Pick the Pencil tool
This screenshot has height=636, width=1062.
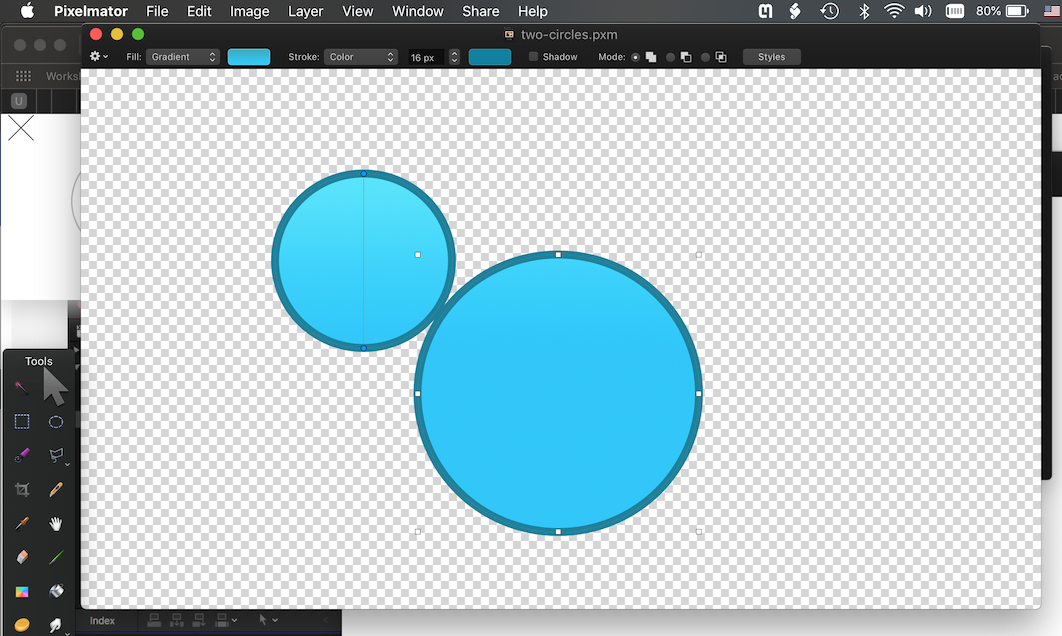coord(56,489)
